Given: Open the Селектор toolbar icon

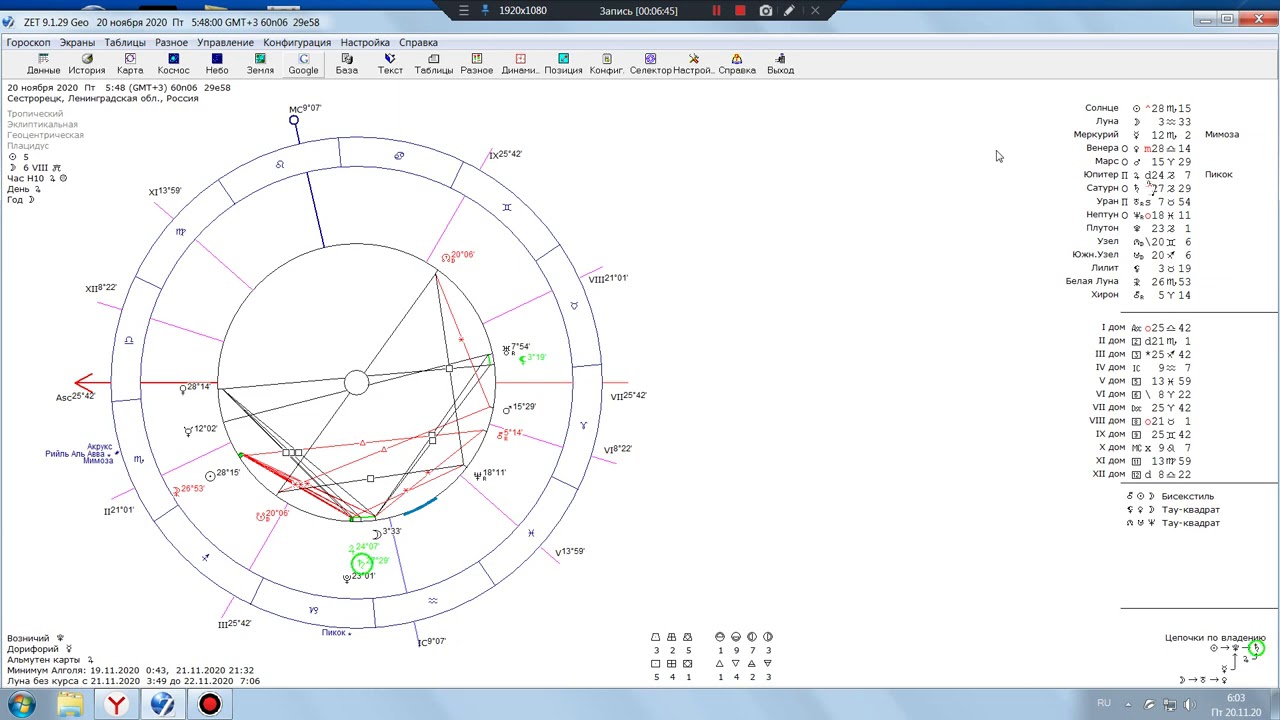Looking at the screenshot, I should 650,64.
